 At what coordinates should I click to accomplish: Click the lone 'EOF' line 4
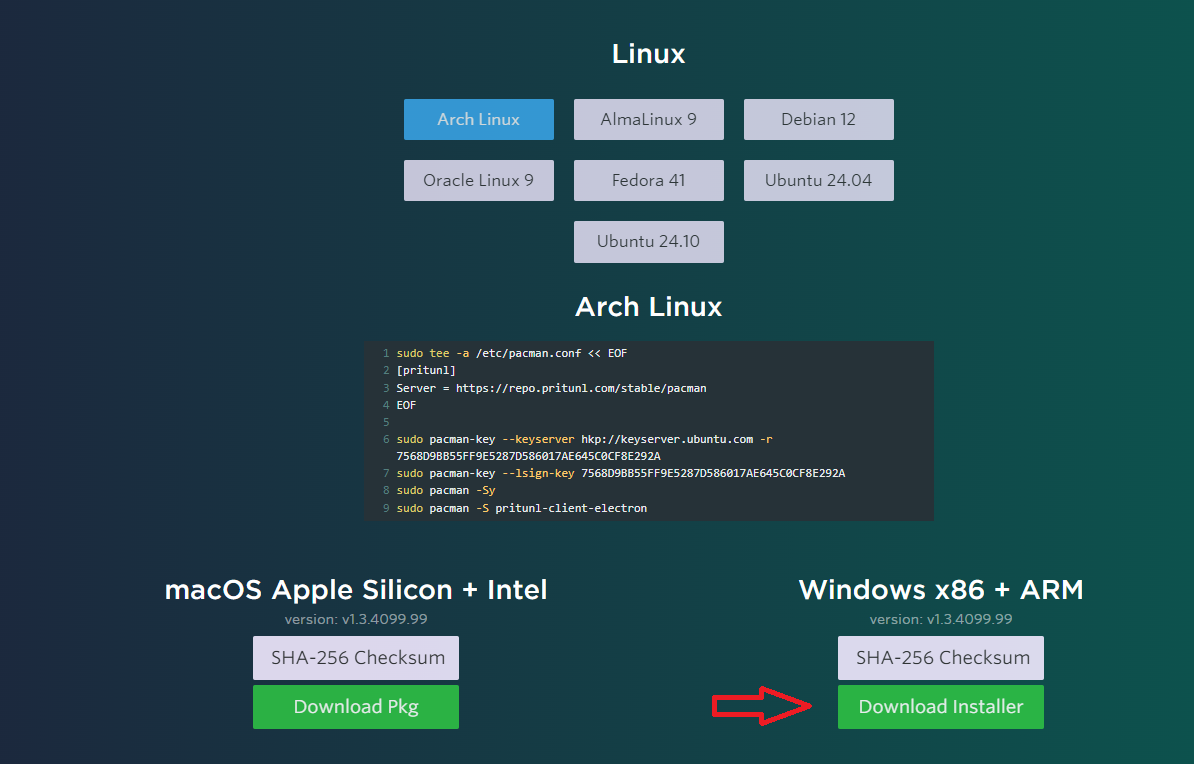[x=406, y=405]
